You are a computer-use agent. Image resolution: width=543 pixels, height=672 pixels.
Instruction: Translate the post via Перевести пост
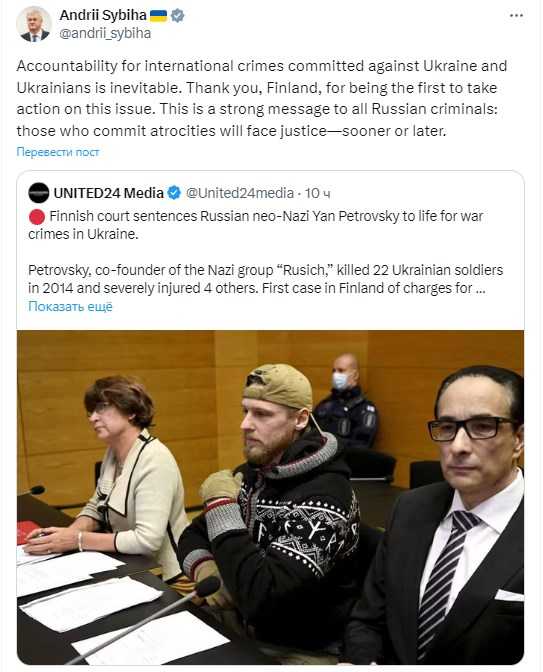[58, 152]
